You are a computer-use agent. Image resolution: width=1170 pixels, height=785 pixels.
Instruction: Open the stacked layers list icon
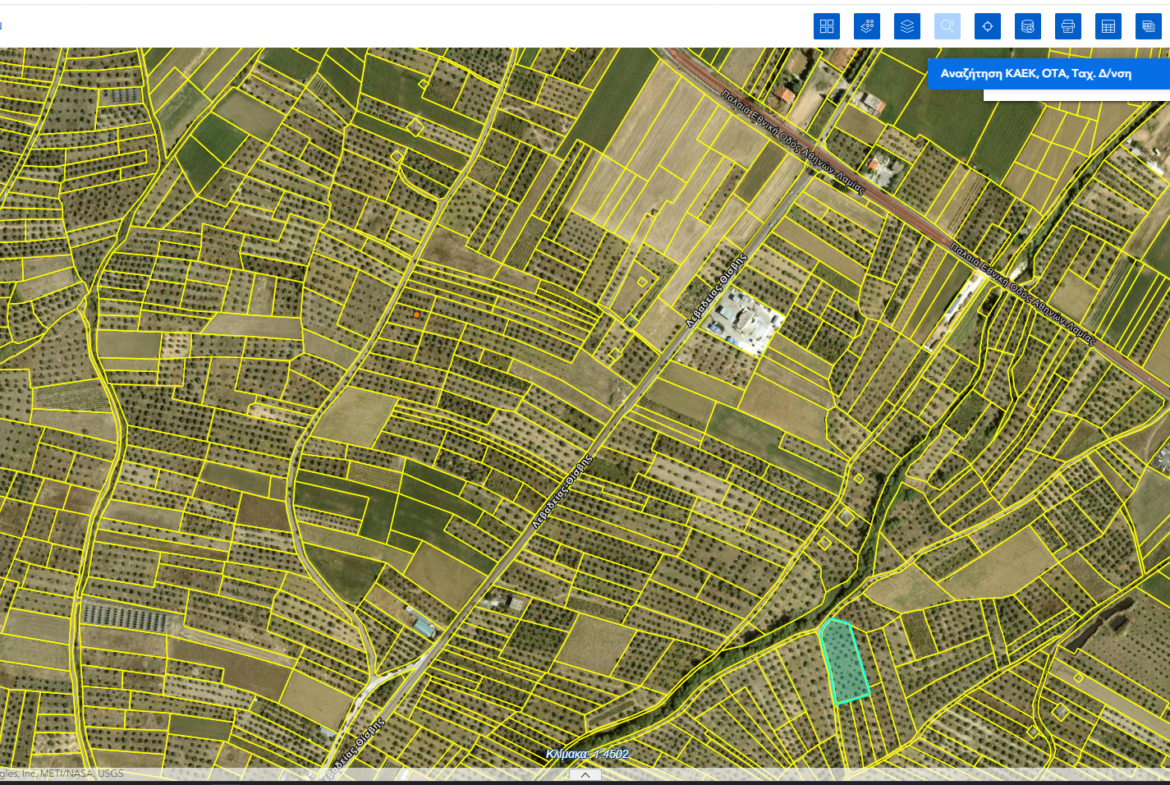pos(907,27)
